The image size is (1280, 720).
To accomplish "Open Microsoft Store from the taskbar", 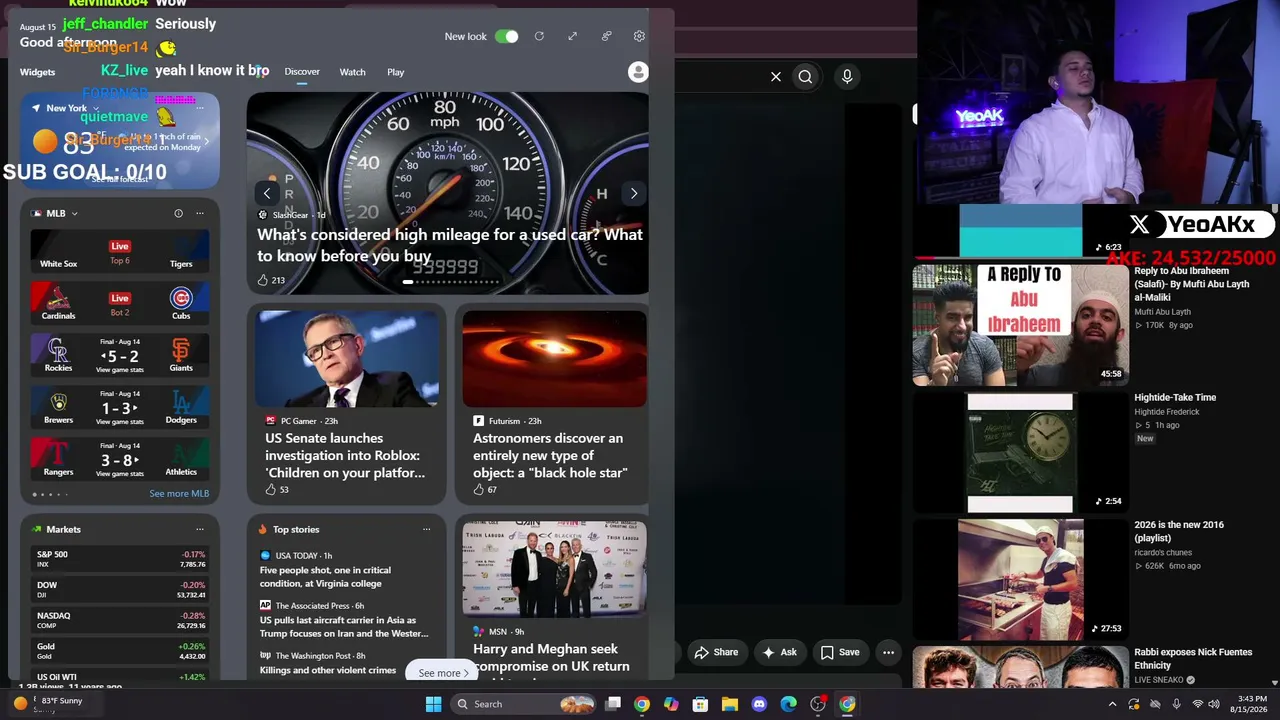I will pos(700,704).
